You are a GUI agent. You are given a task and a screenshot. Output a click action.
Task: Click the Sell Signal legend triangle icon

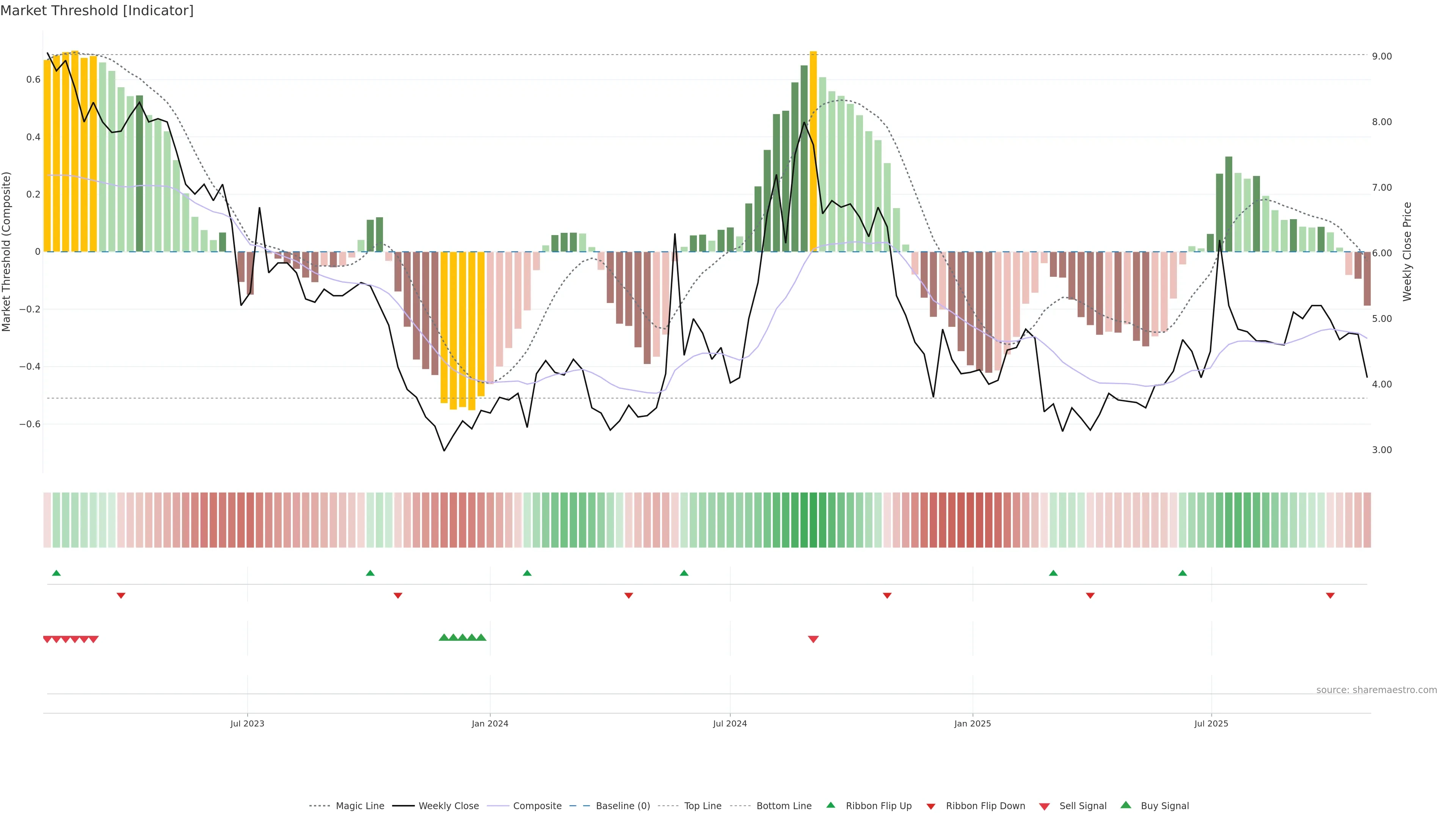[1045, 806]
